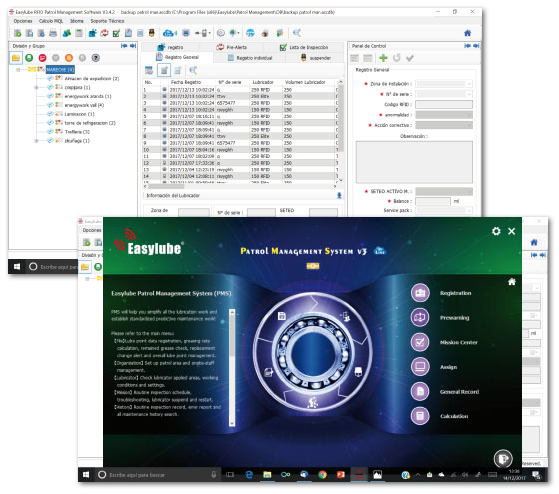Open the Calculo MQL menu
This screenshot has height=494, width=559.
coord(51,21)
